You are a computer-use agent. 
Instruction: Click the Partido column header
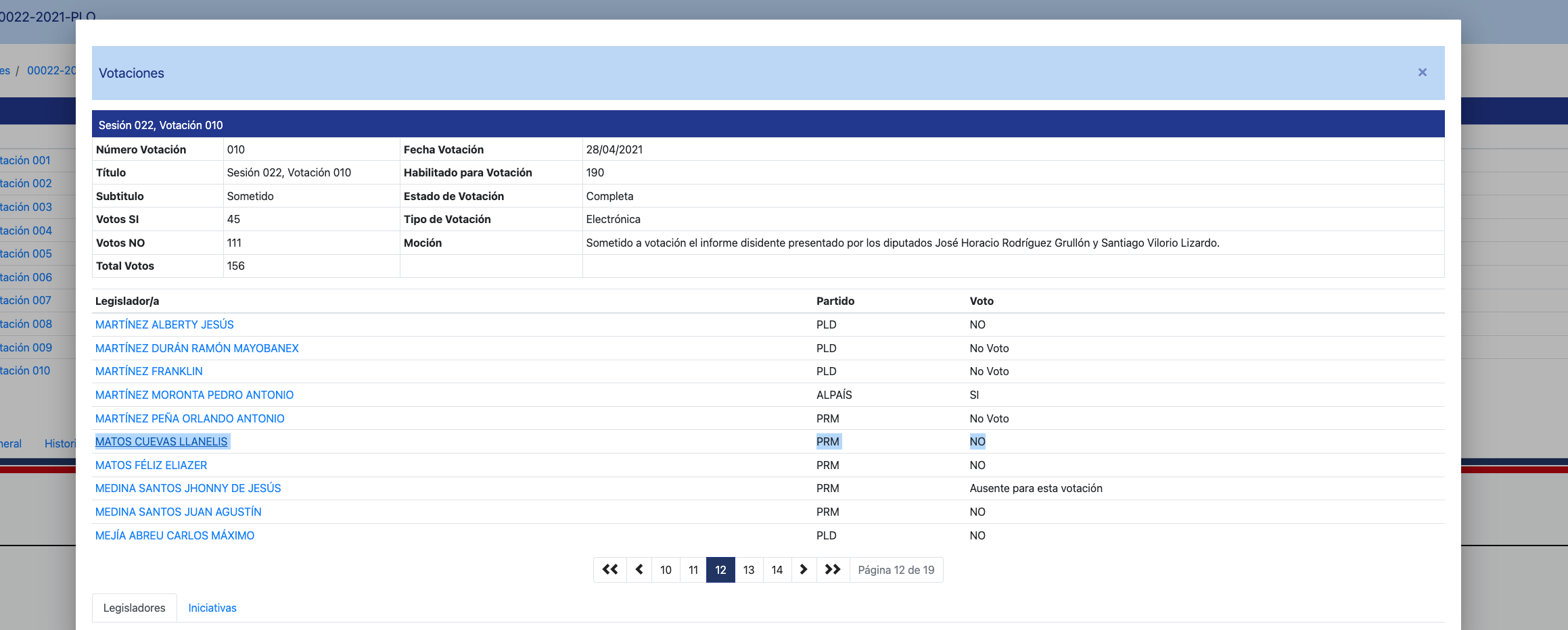coord(835,301)
